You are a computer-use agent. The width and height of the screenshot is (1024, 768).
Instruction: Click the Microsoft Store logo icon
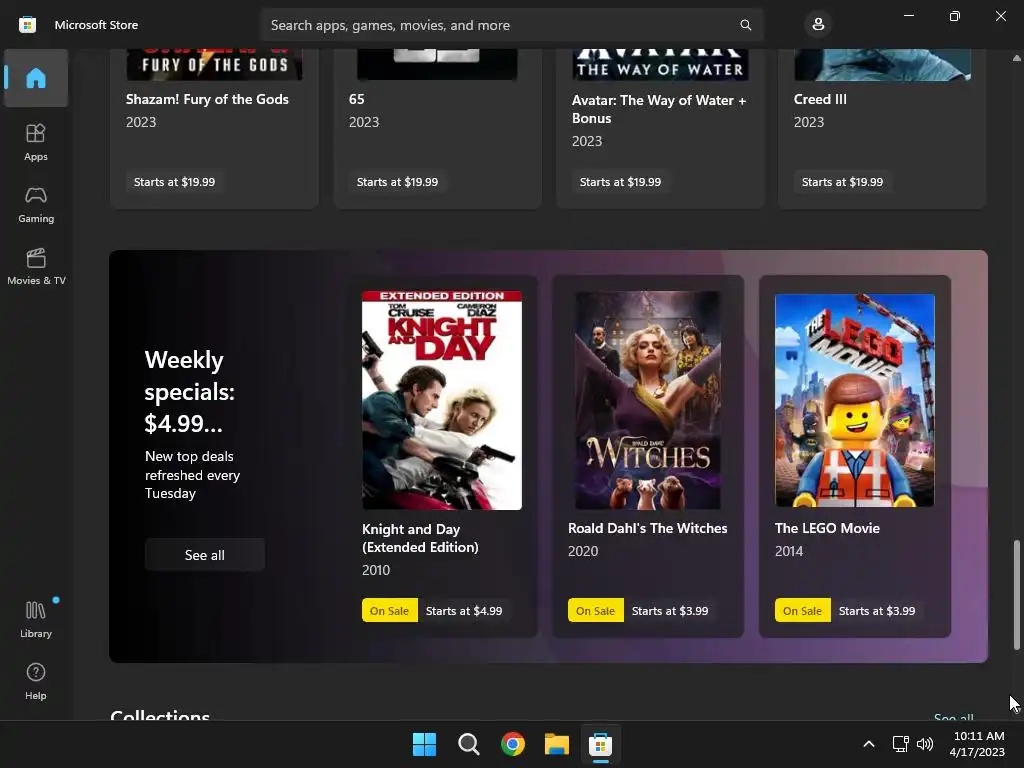point(27,25)
